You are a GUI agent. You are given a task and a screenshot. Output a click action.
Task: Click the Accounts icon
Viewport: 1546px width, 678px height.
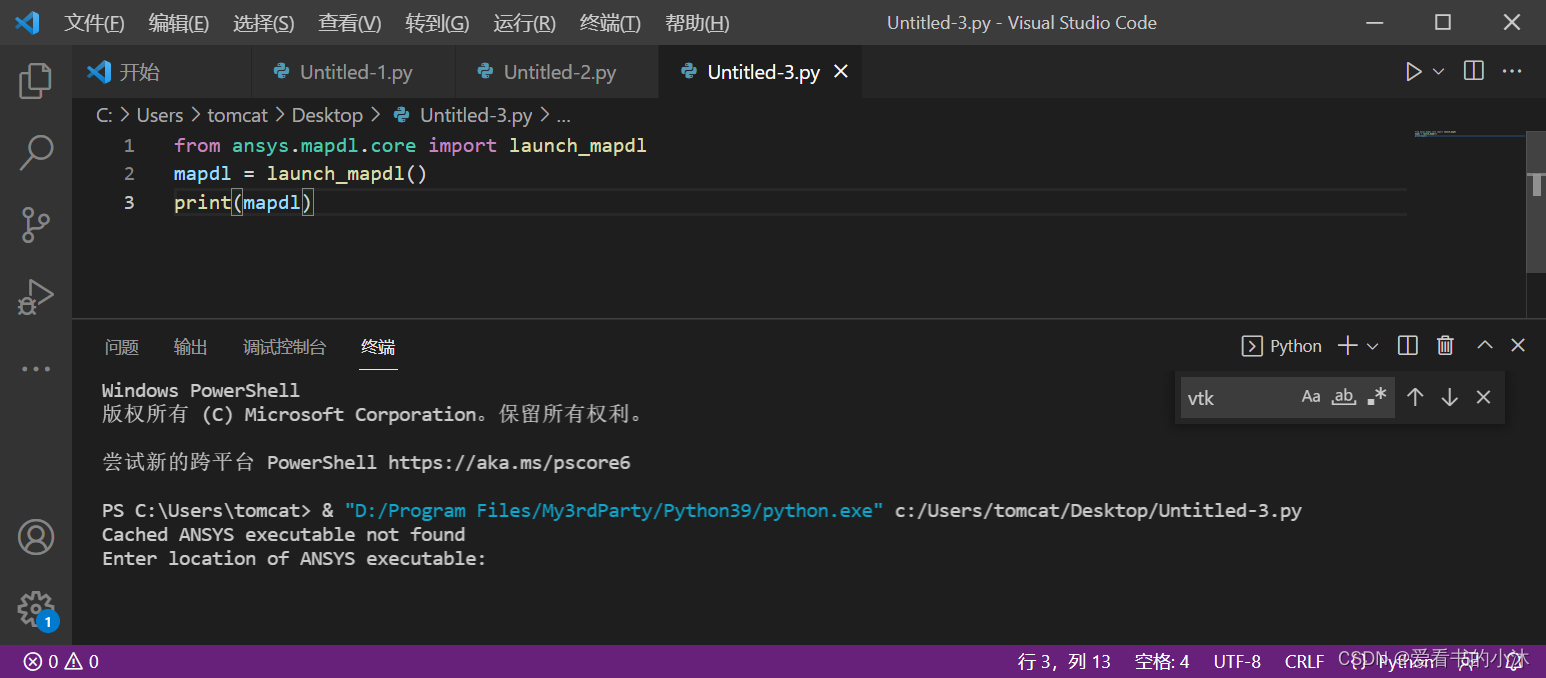pos(36,537)
